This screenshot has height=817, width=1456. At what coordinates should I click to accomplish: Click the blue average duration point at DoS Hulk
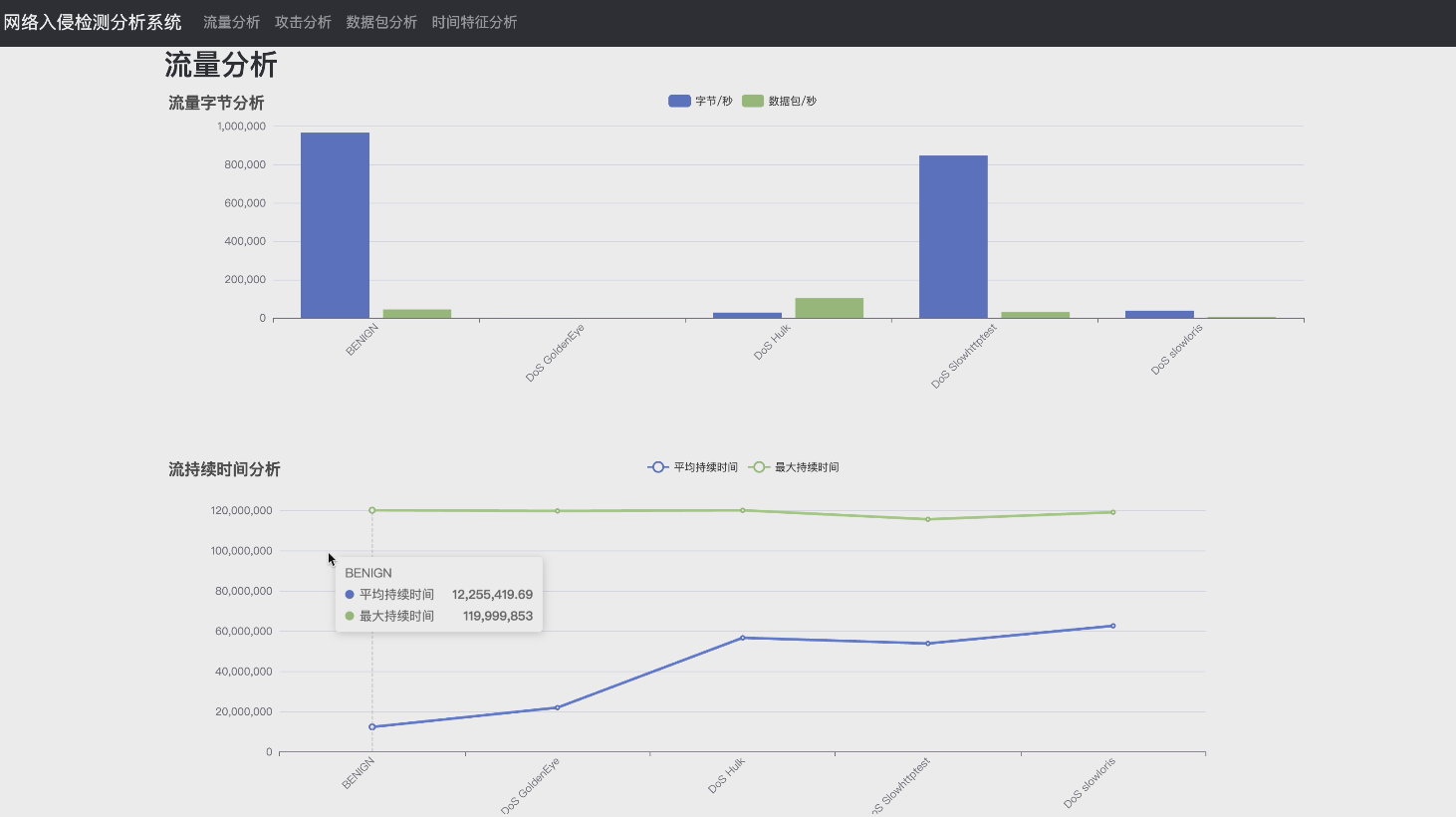pos(743,638)
